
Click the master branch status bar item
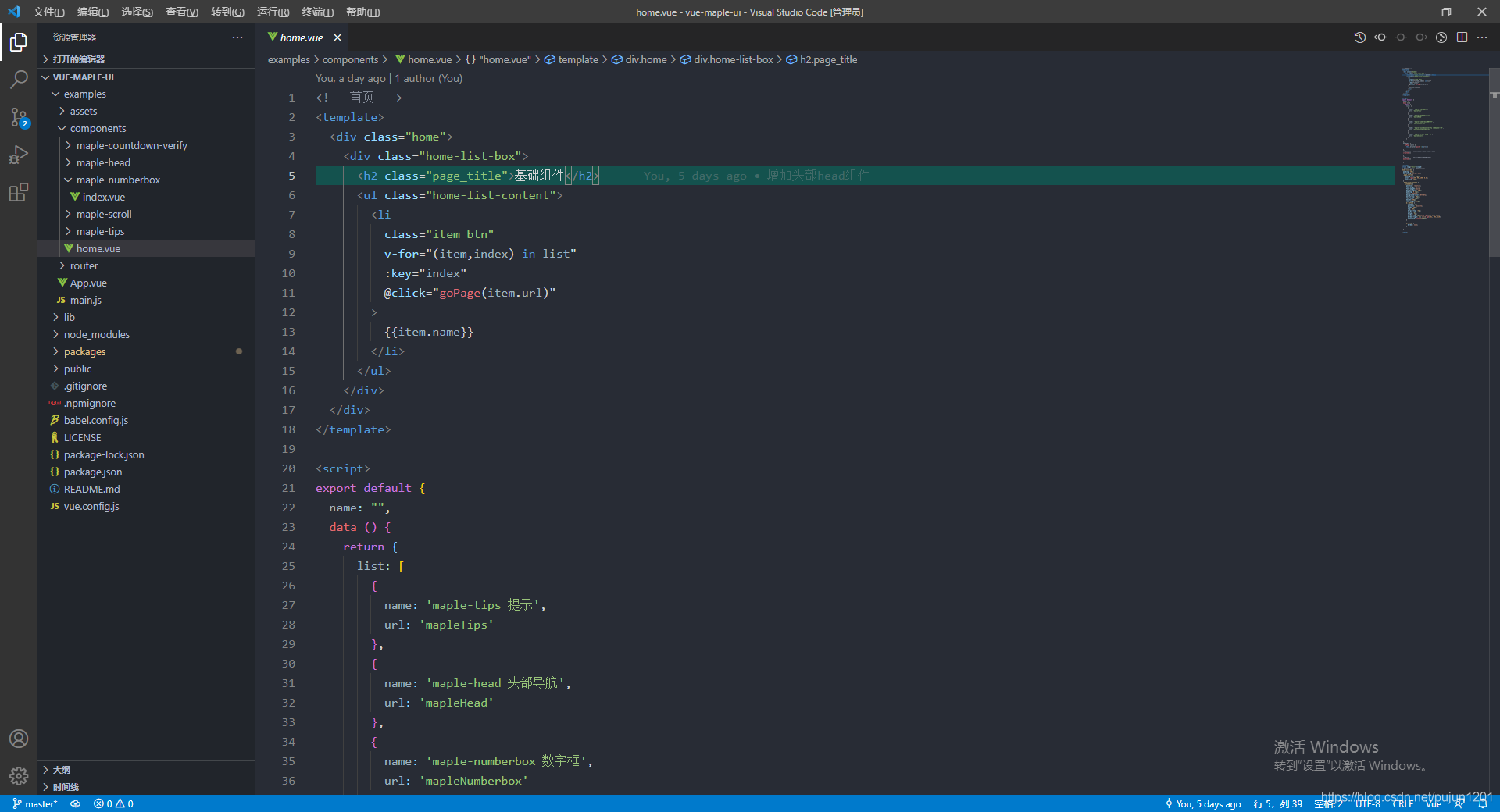[x=35, y=803]
